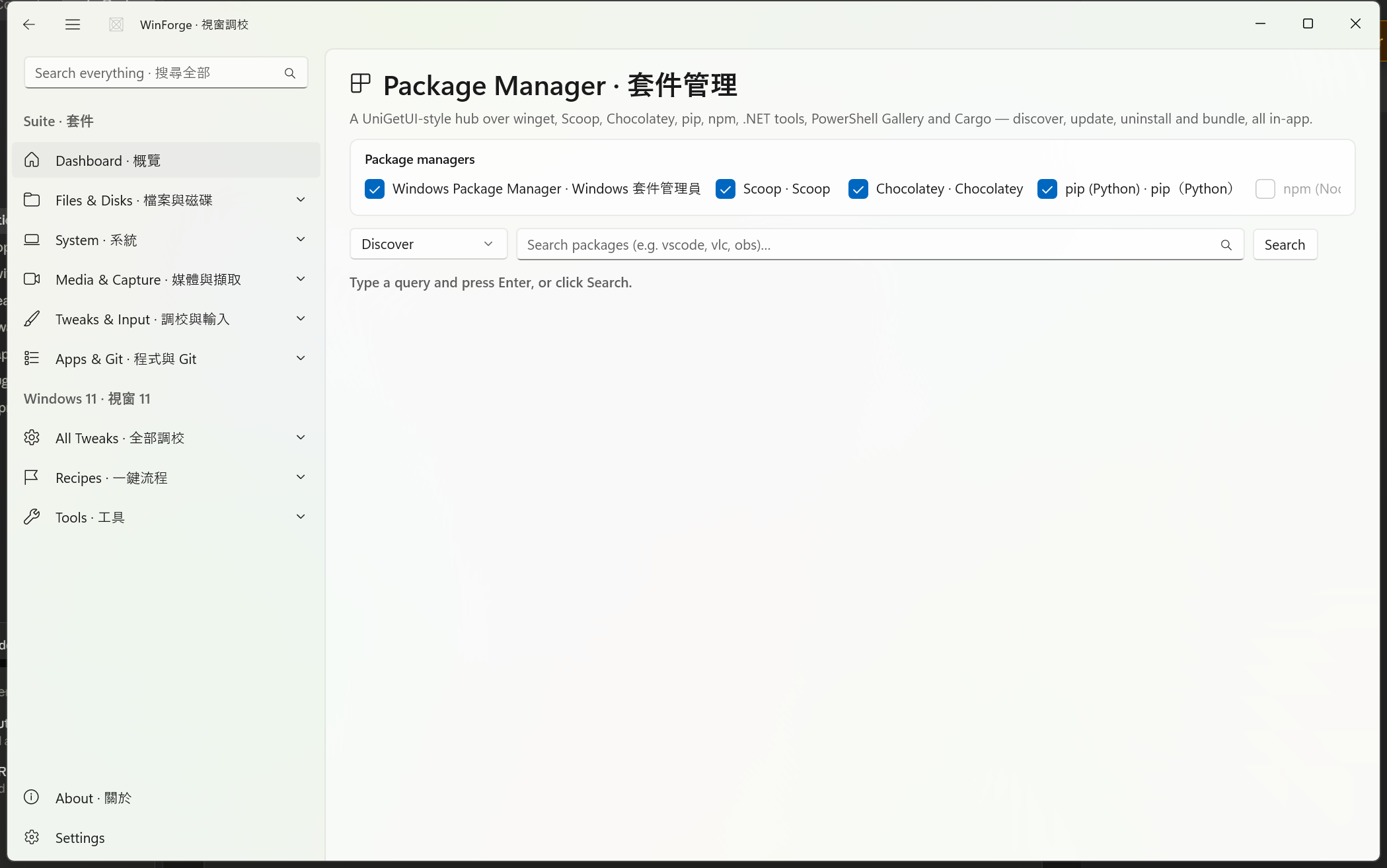The height and width of the screenshot is (868, 1387).
Task: Select Media & Capture · 媒體與擷取 item
Action: (166, 279)
